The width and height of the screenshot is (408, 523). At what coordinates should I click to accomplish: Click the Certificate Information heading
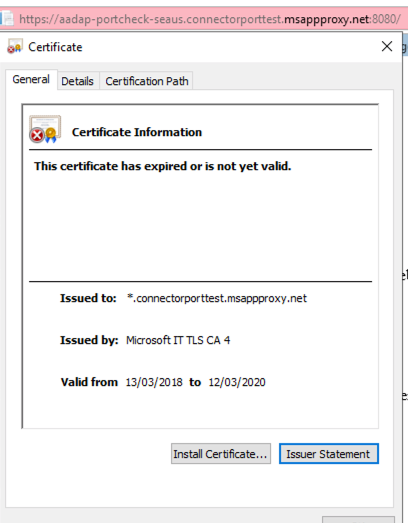pyautogui.click(x=137, y=132)
